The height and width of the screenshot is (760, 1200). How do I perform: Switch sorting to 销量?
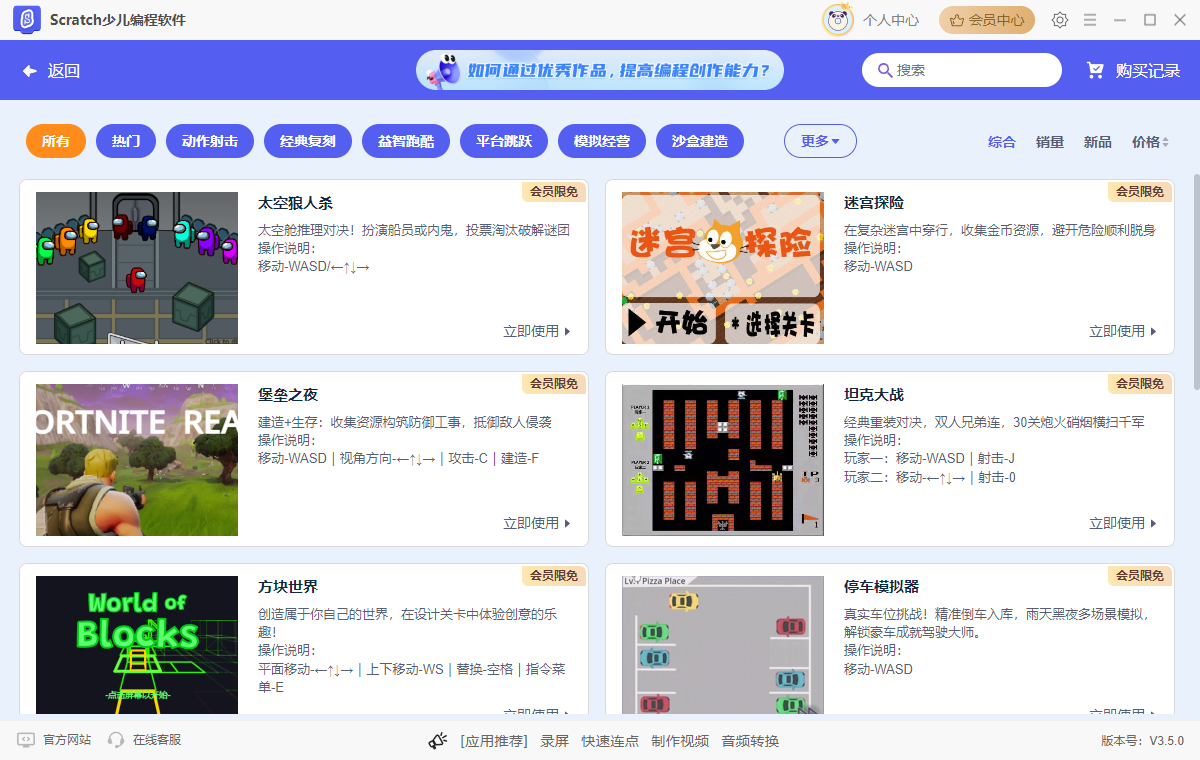tap(1049, 142)
